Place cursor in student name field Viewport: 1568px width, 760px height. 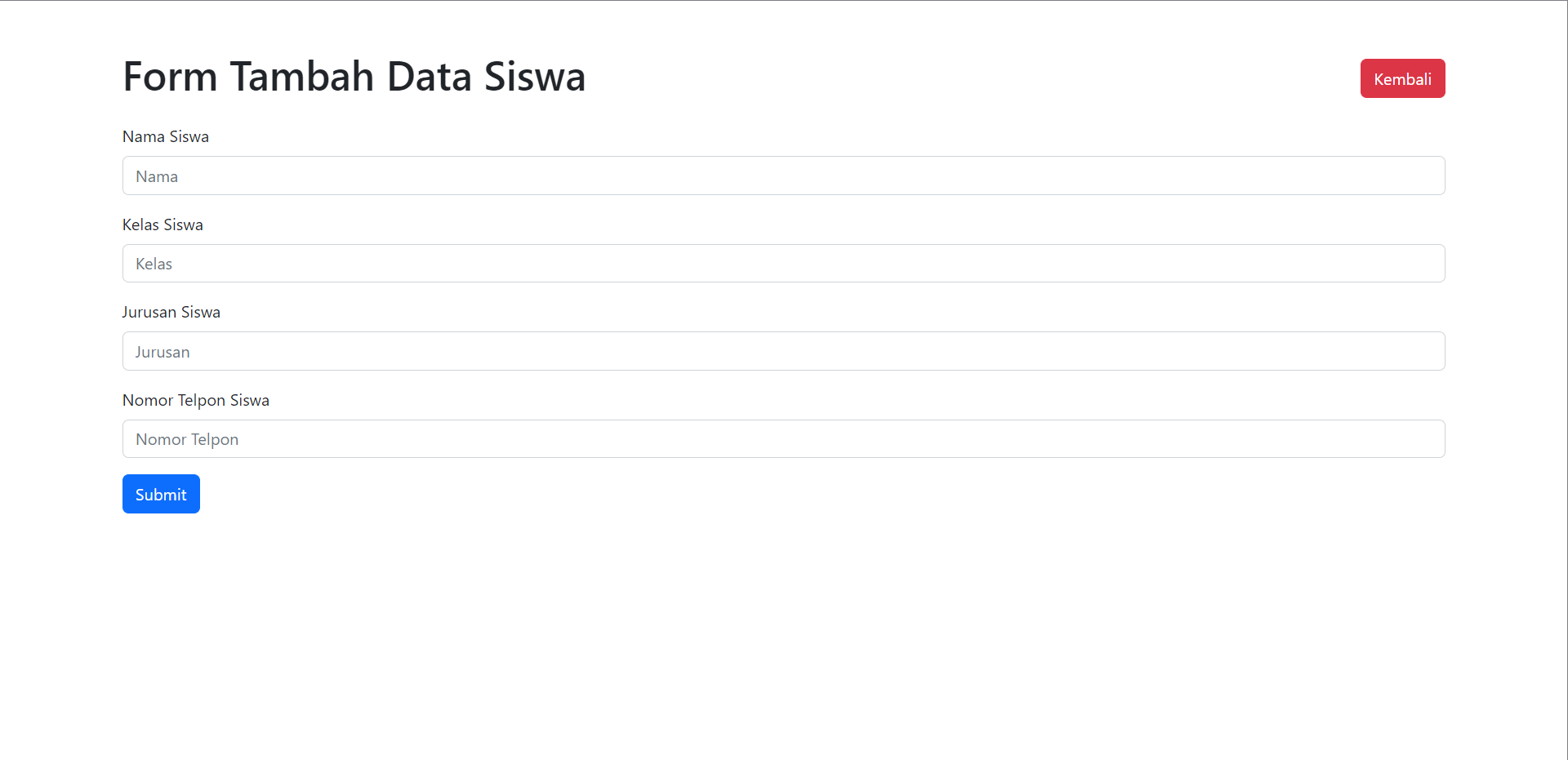pyautogui.click(x=783, y=176)
